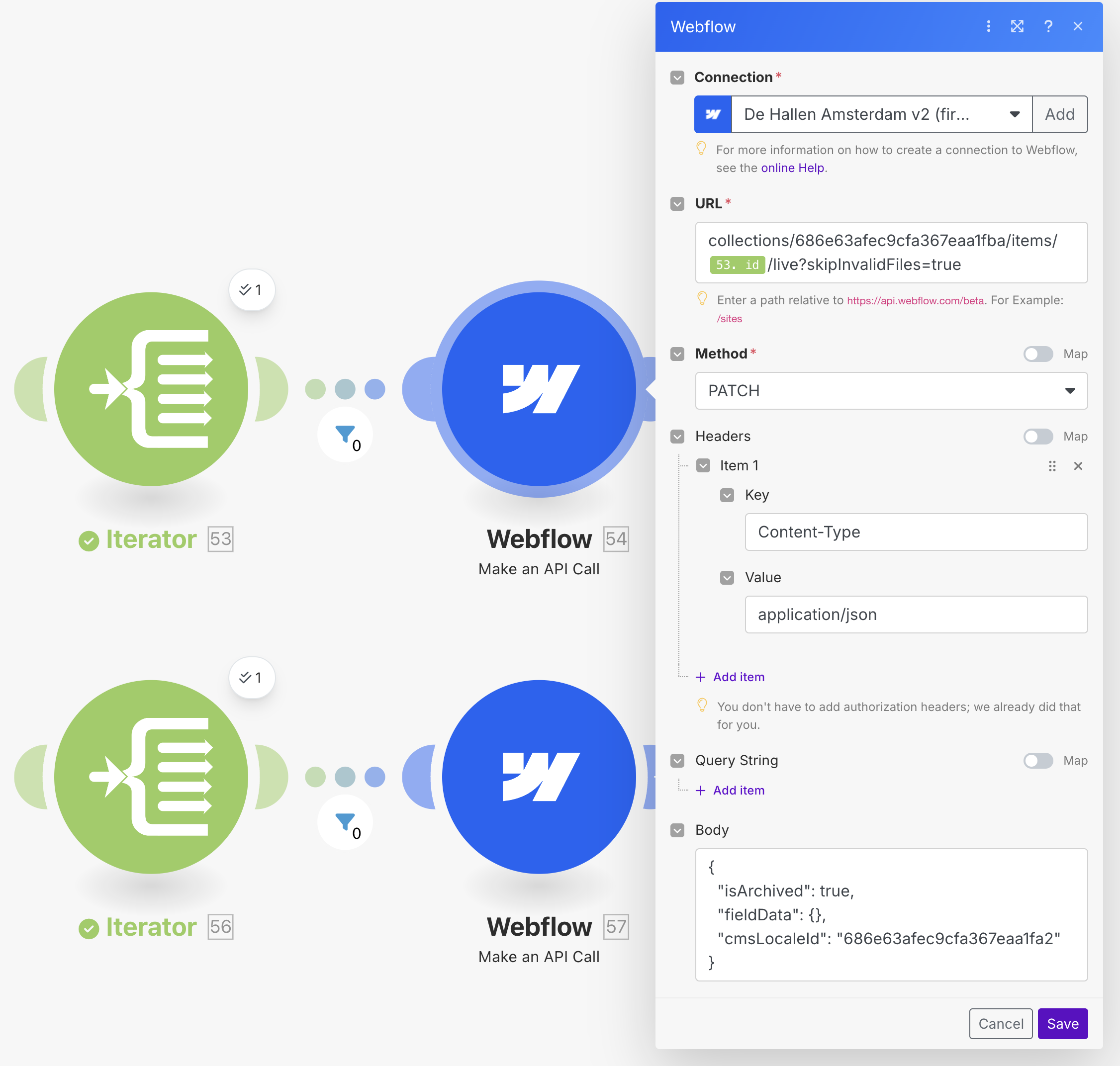Click Add connection button
This screenshot has height=1066, width=1120.
(x=1060, y=114)
